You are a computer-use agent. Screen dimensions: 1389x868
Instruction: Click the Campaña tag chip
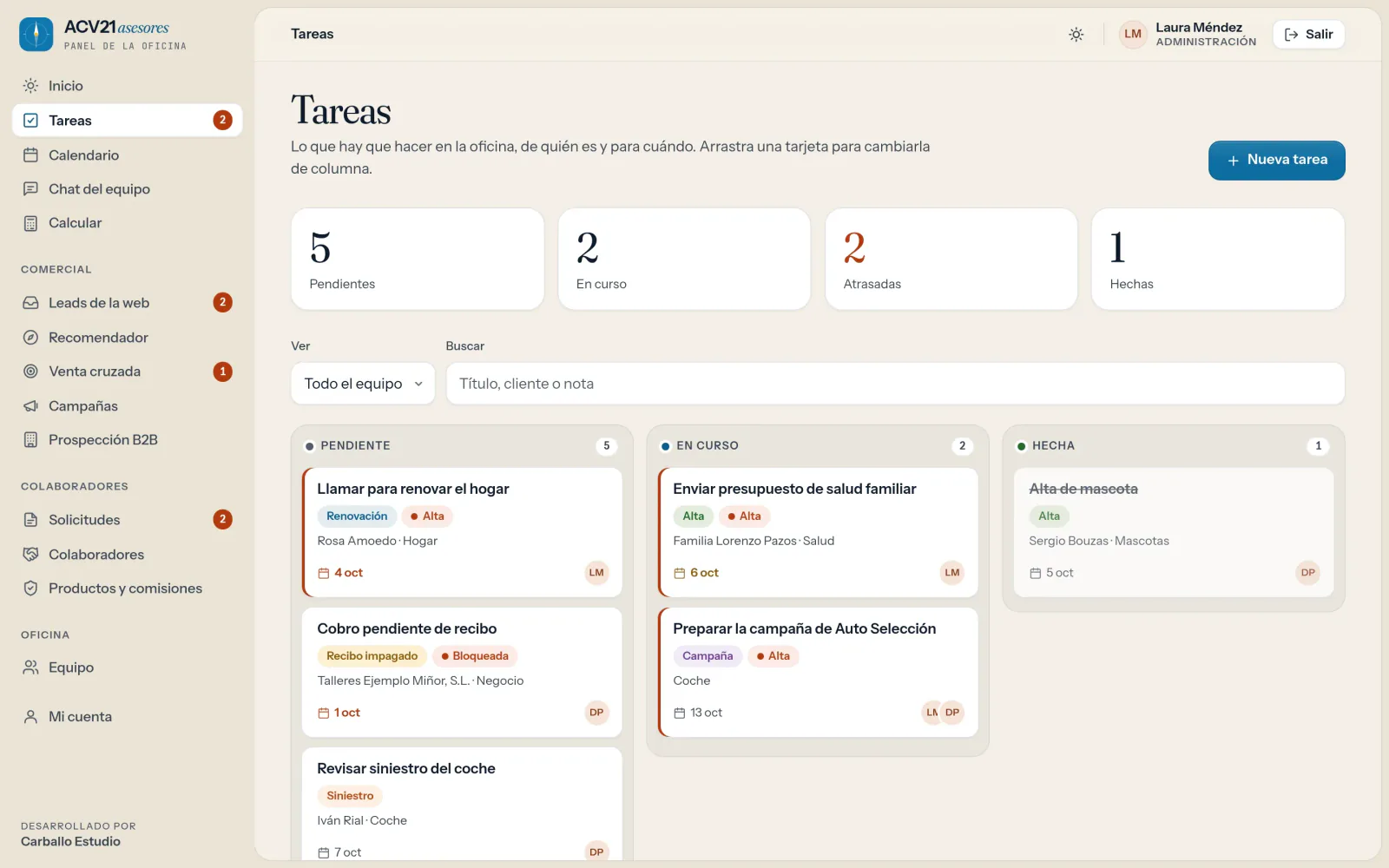pyautogui.click(x=708, y=656)
